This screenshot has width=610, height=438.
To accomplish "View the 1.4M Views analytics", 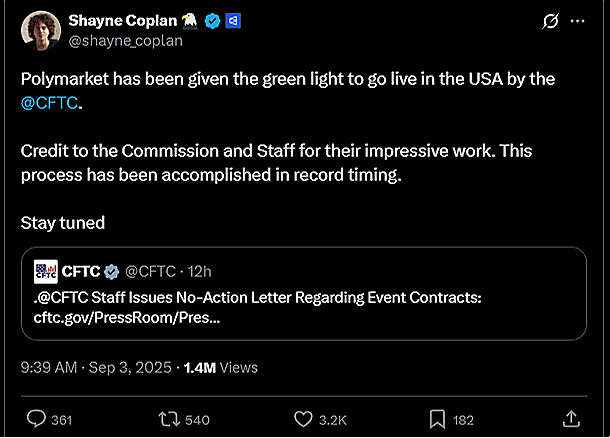I will click(219, 367).
